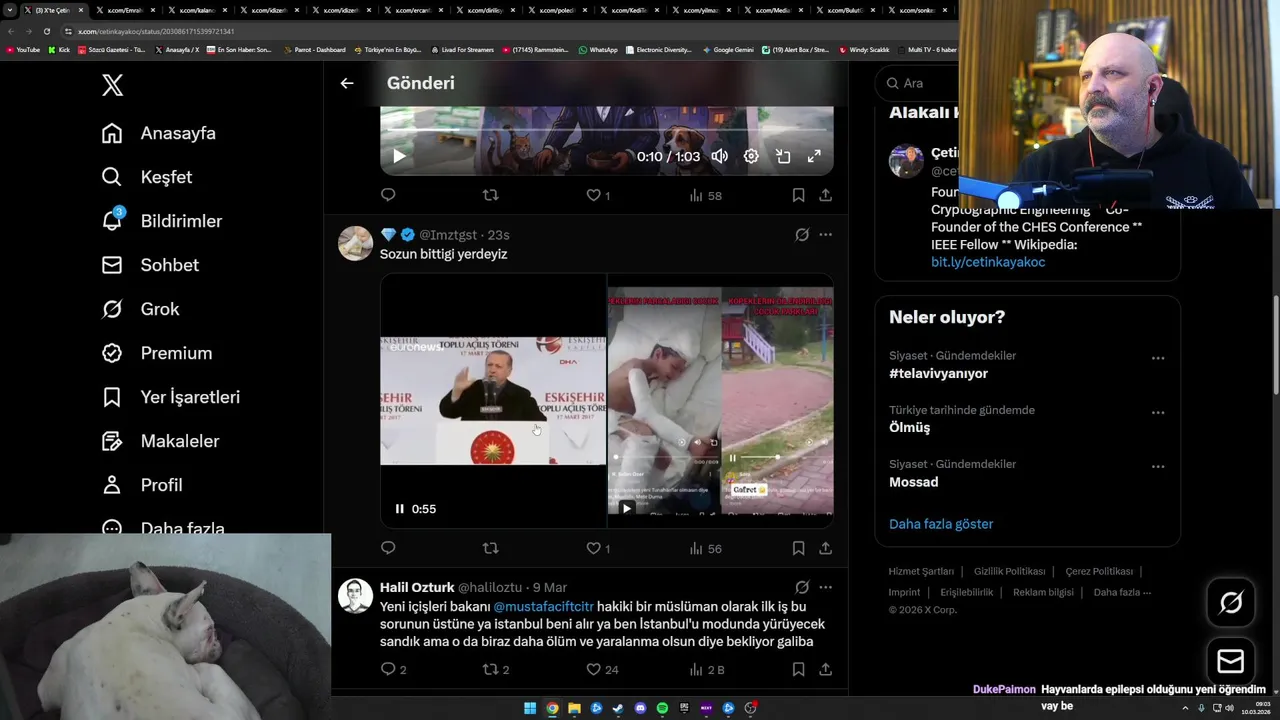Expand Daha fazla footer menu
Image resolution: width=1280 pixels, height=720 pixels.
click(1122, 592)
